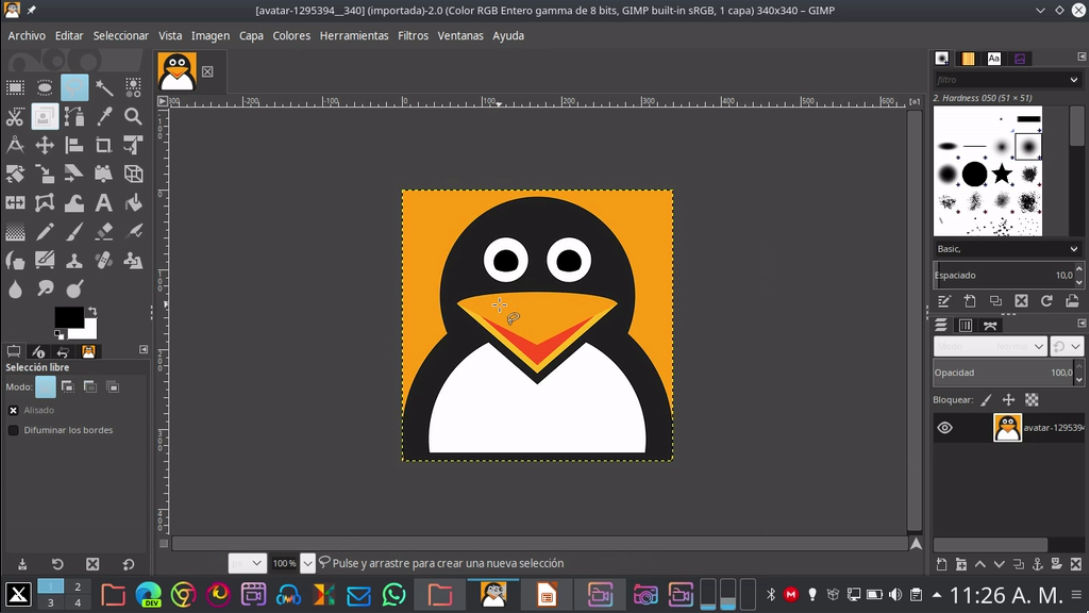Viewport: 1089px width, 613px height.
Task: Open the Seleccionar menu
Action: click(121, 35)
